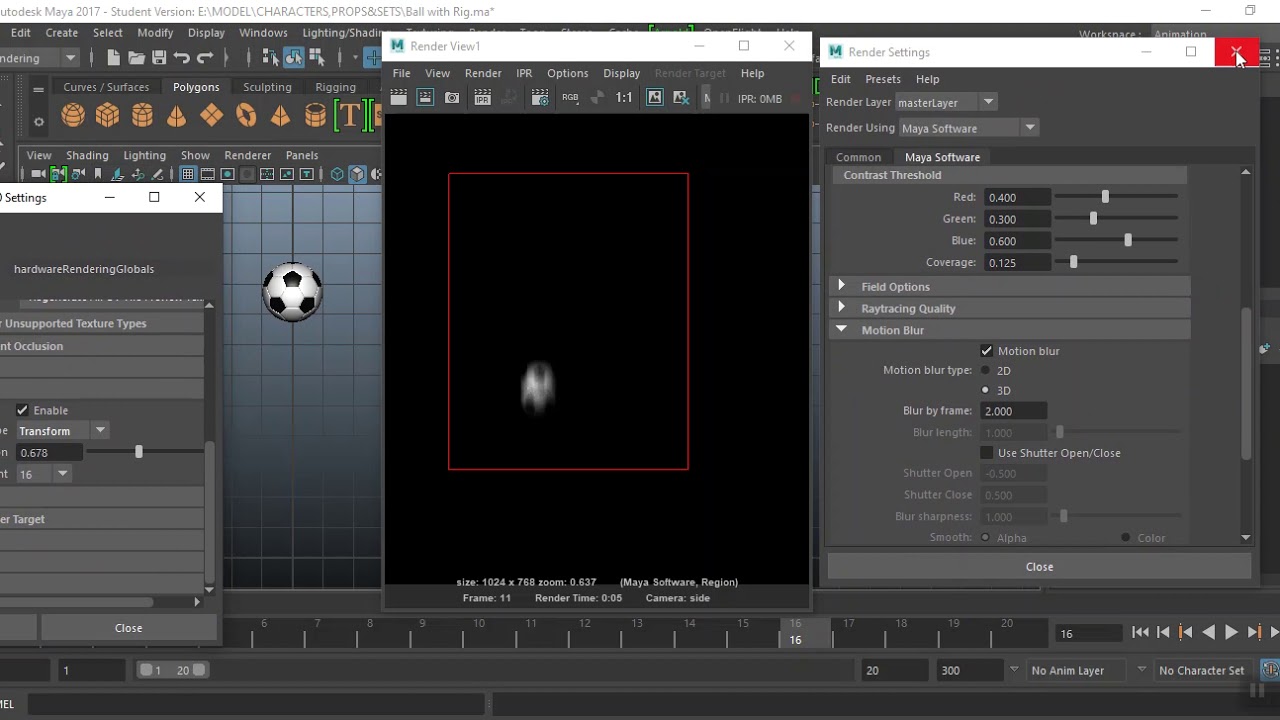The image size is (1280, 720).
Task: Collapse the Motion Blur section
Action: tap(841, 329)
